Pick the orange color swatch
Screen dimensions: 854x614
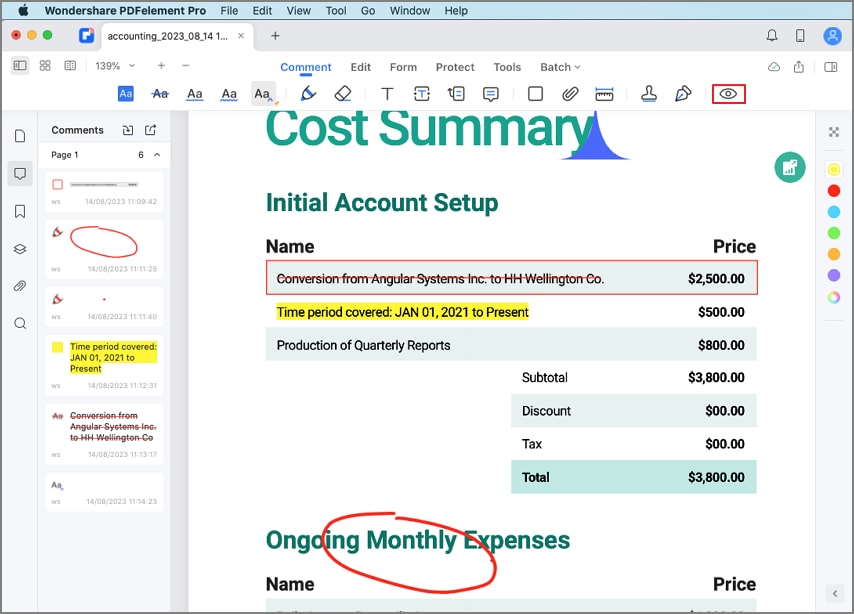833,255
